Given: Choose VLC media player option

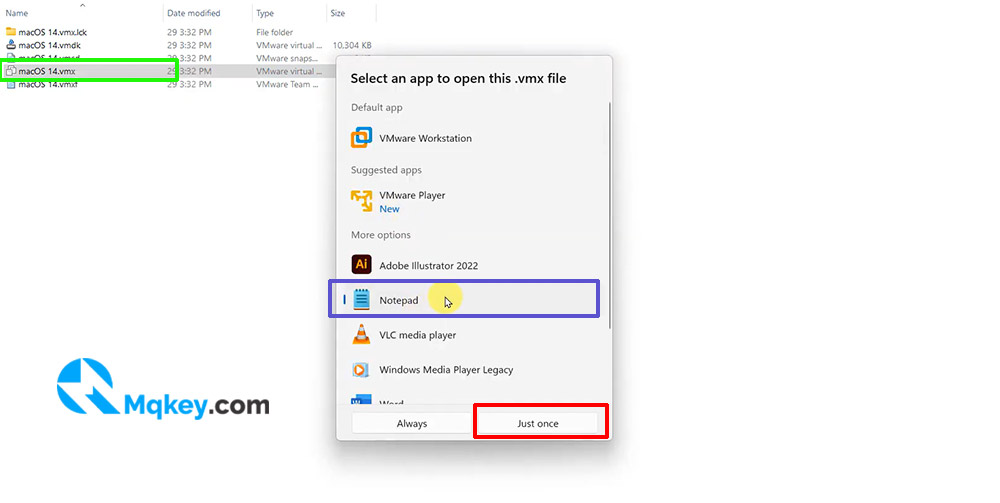Looking at the screenshot, I should coord(472,335).
